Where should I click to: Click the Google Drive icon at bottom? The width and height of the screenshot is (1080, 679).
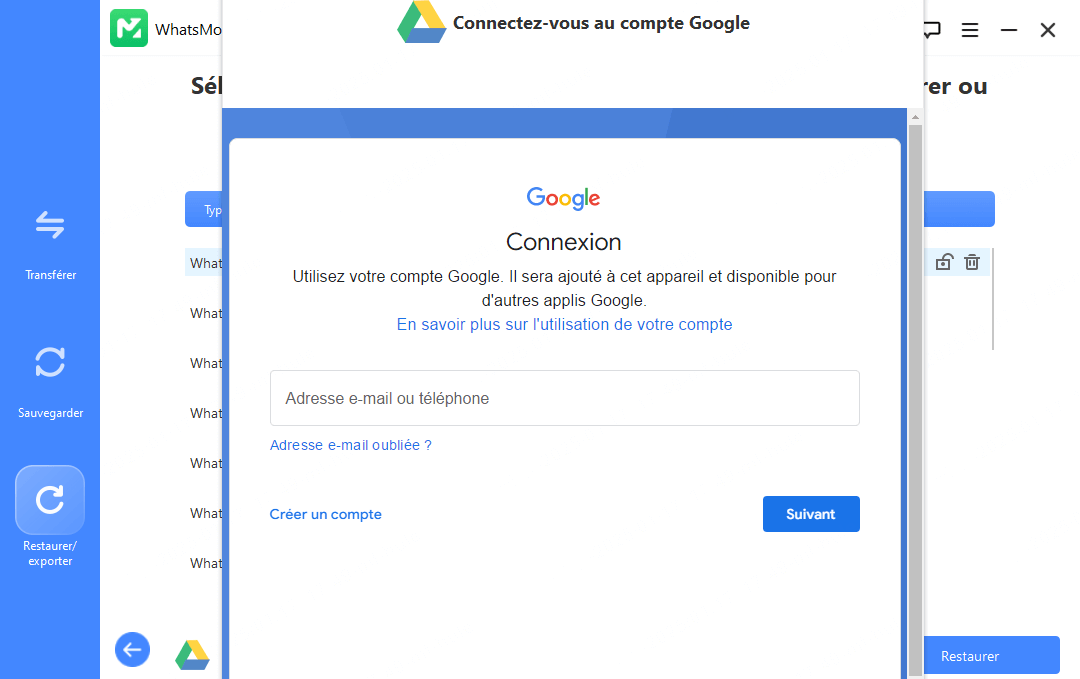click(192, 655)
